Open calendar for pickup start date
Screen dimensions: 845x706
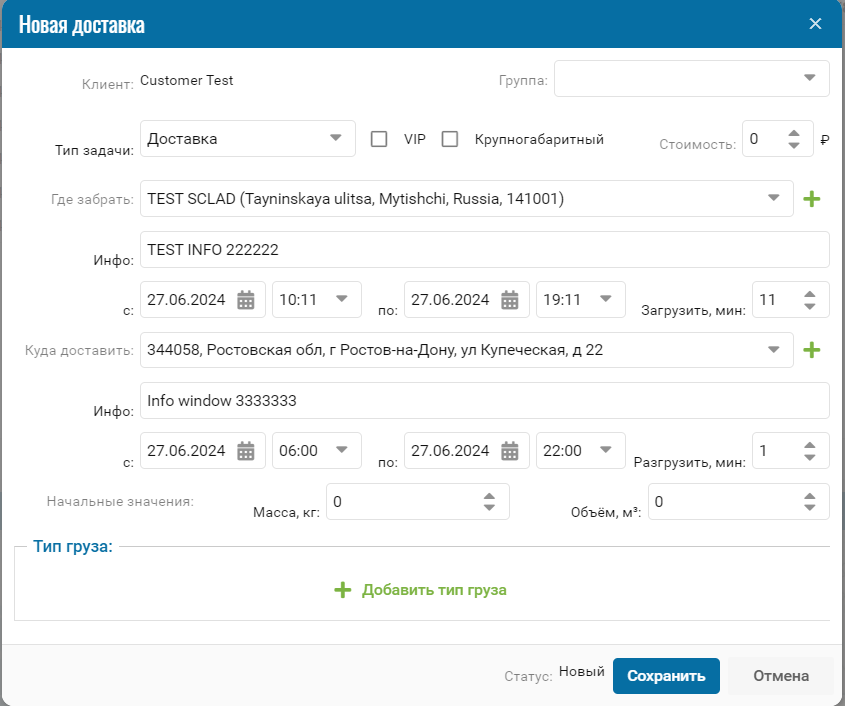246,300
